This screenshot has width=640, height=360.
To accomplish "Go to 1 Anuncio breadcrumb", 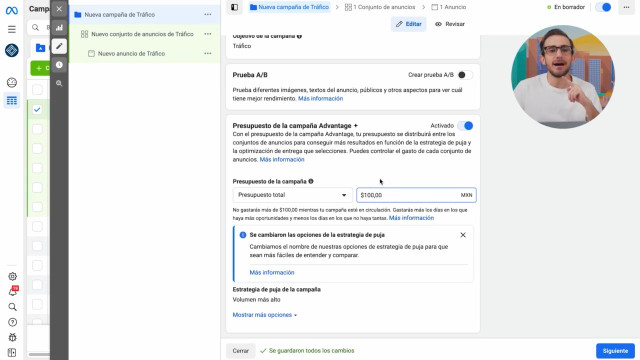I will tap(449, 7).
